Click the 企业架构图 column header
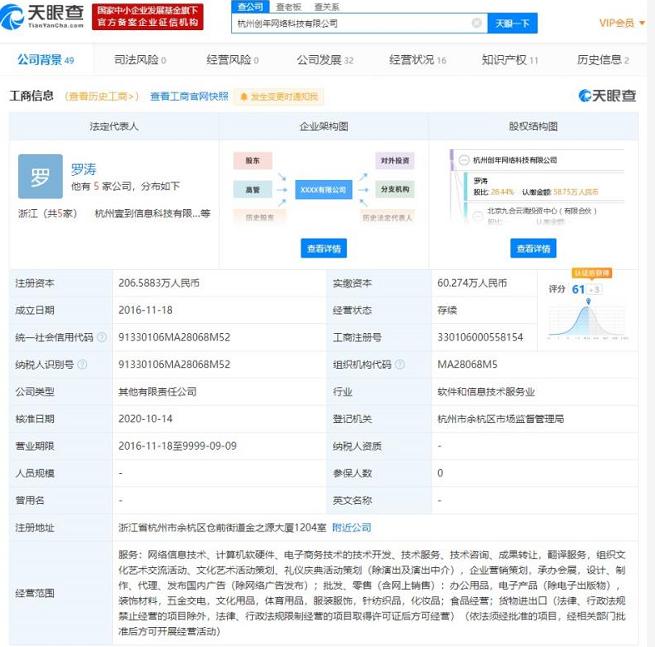Screen dimensions: 655x647 [x=324, y=126]
